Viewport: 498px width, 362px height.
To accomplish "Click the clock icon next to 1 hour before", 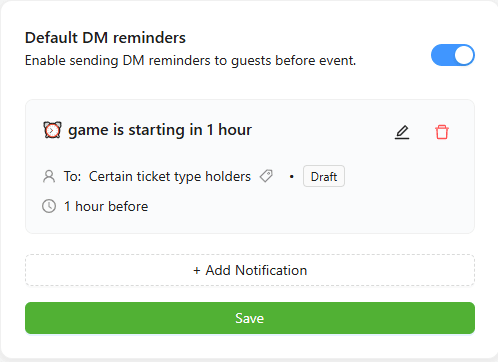I will 49,206.
